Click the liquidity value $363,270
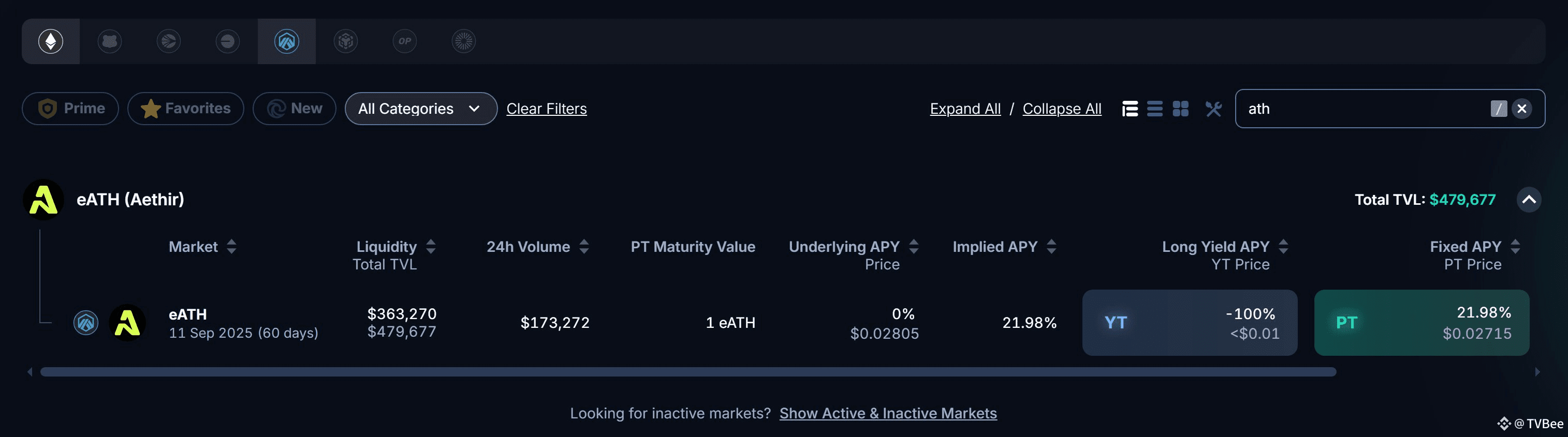1568x437 pixels. [x=402, y=313]
